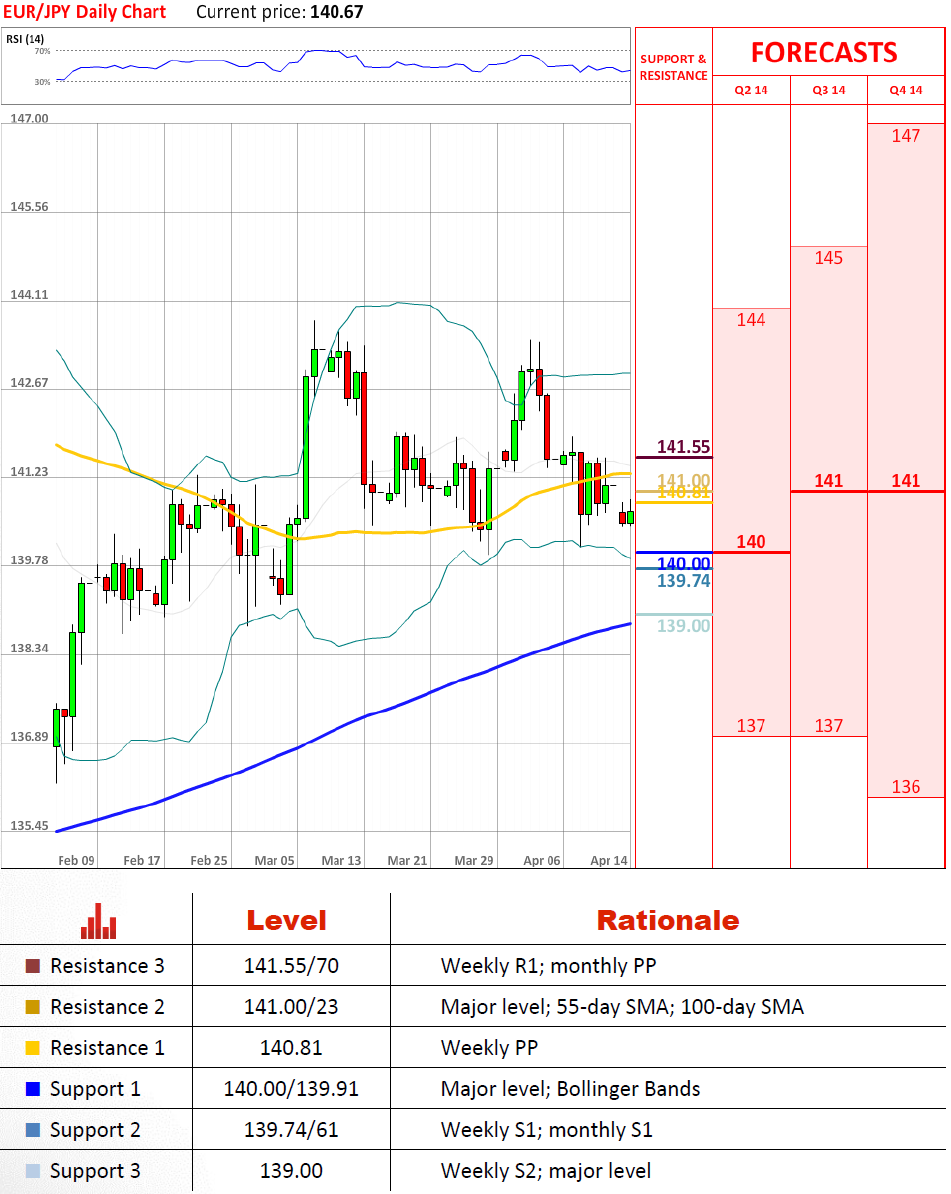Click the level value 141.00/23
Viewport: 951px width, 1194px height.
click(x=291, y=1007)
